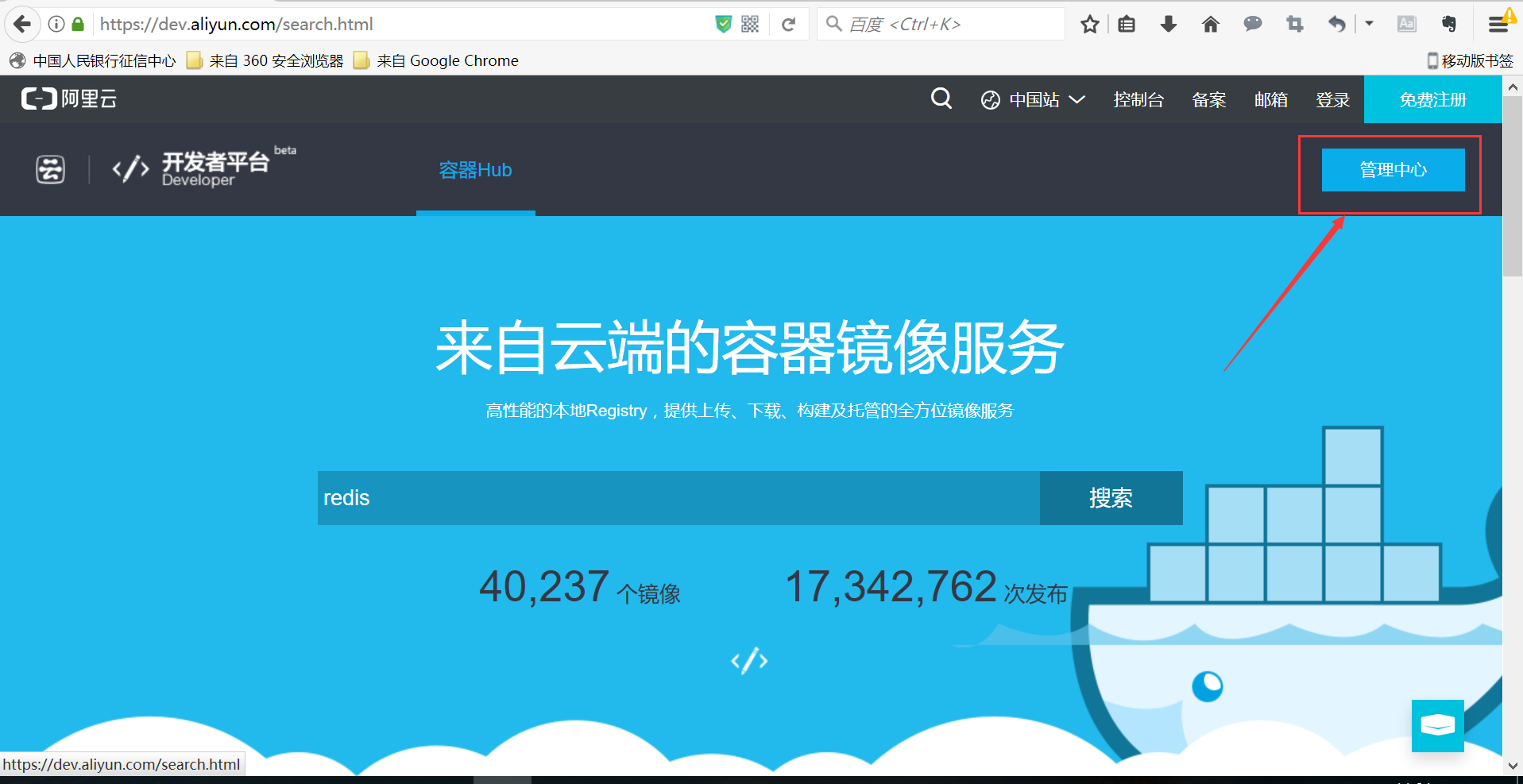Image resolution: width=1523 pixels, height=784 pixels.
Task: Click the 搜索 search button
Action: coord(1111,498)
